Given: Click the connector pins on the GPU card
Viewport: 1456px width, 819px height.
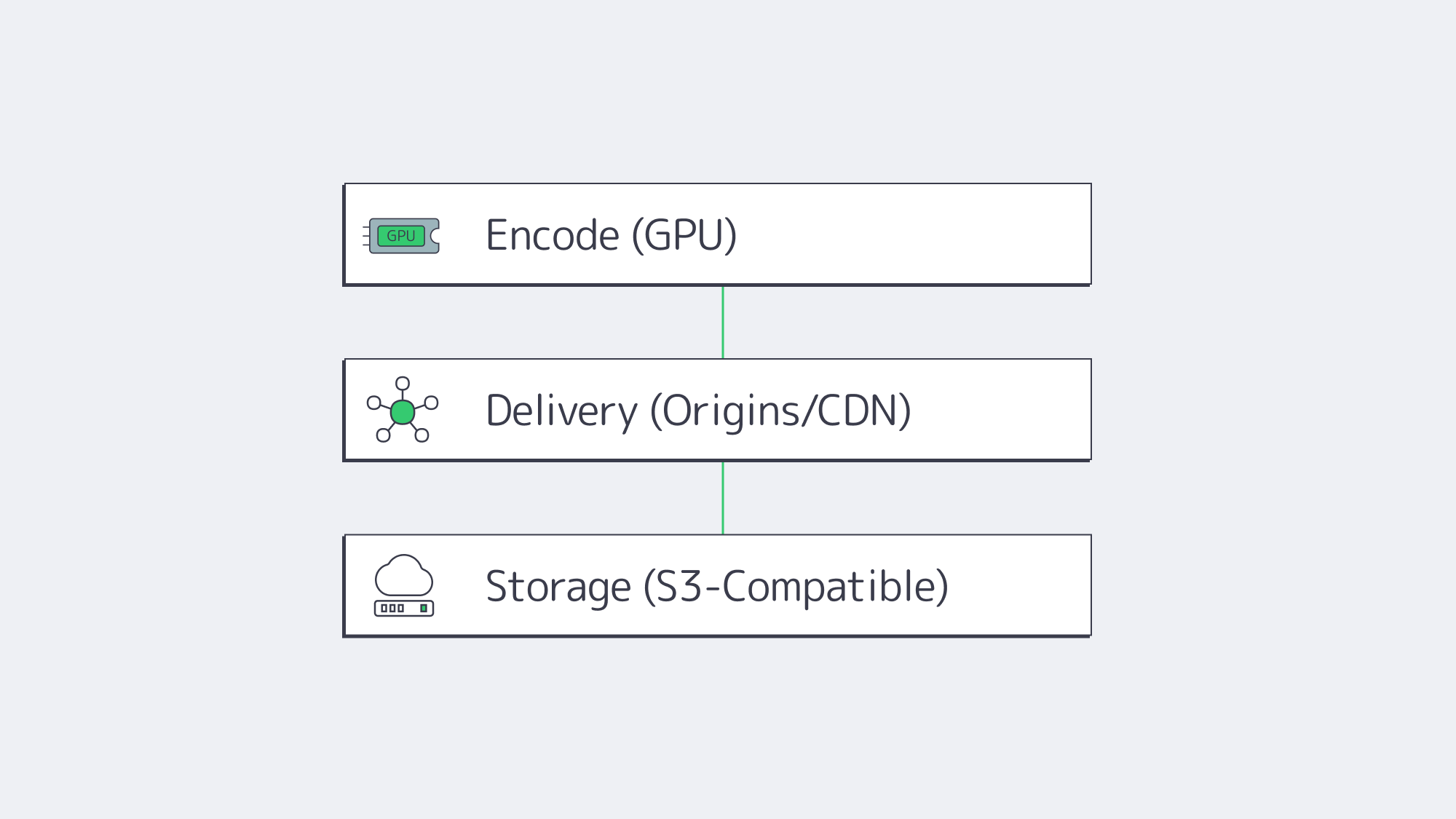Looking at the screenshot, I should coord(366,236).
